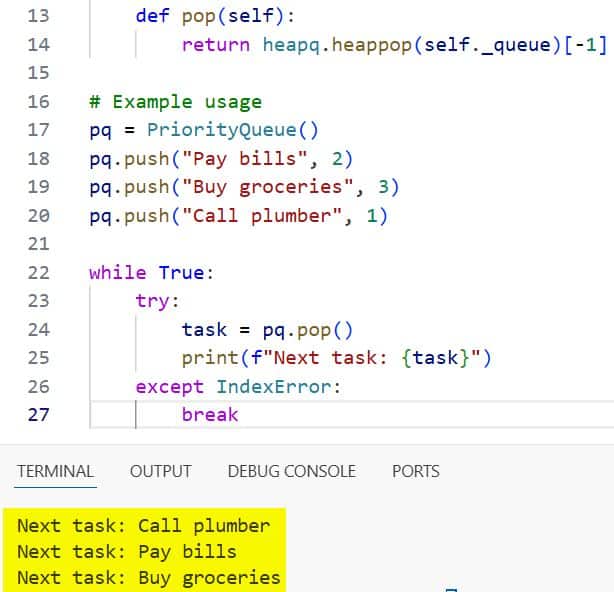Screen dimensions: 614x592
Task: Click line number 26 in gutter
Action: [x=38, y=387]
